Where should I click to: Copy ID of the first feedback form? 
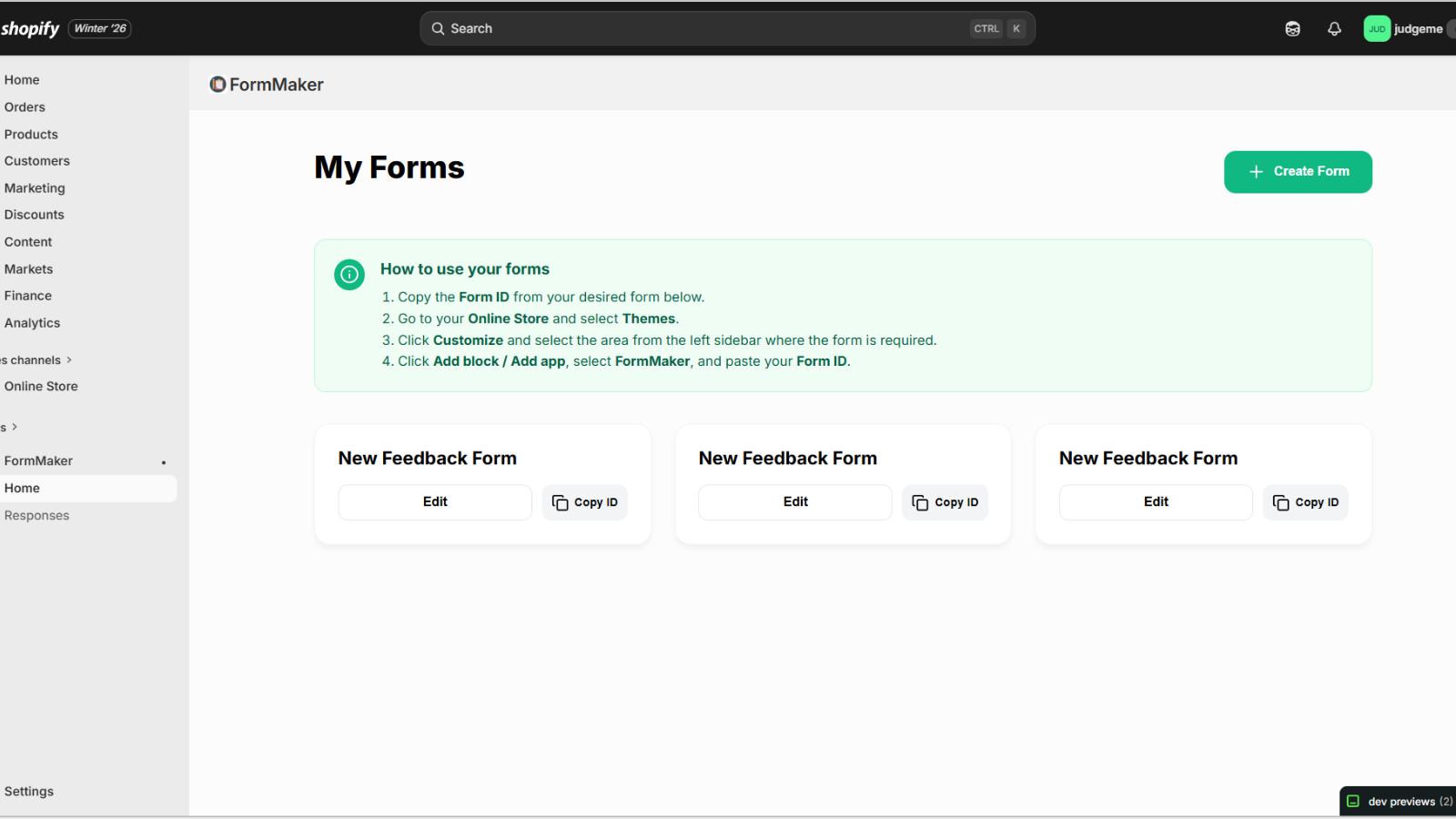pos(585,502)
